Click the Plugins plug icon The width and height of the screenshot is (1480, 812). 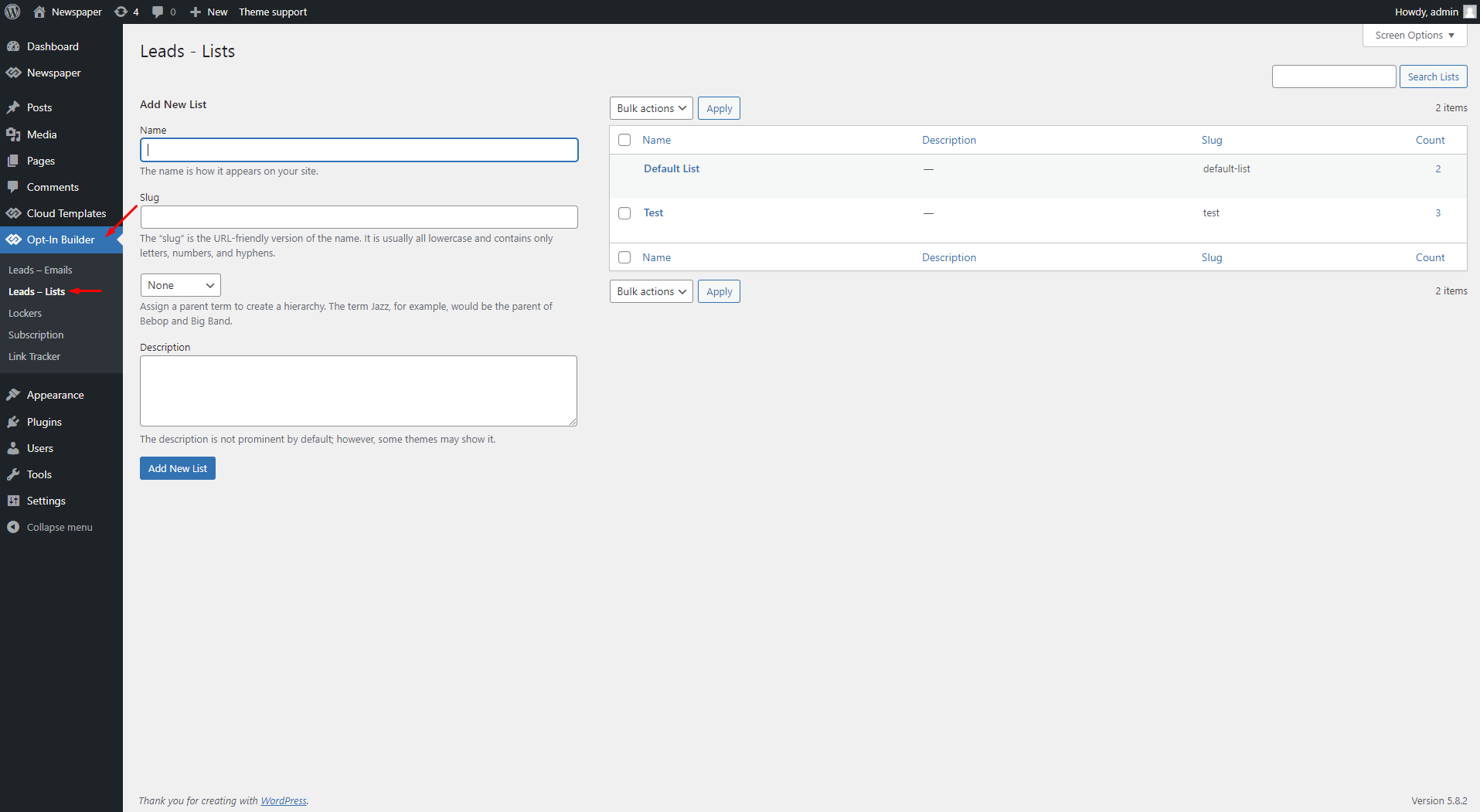click(13, 422)
